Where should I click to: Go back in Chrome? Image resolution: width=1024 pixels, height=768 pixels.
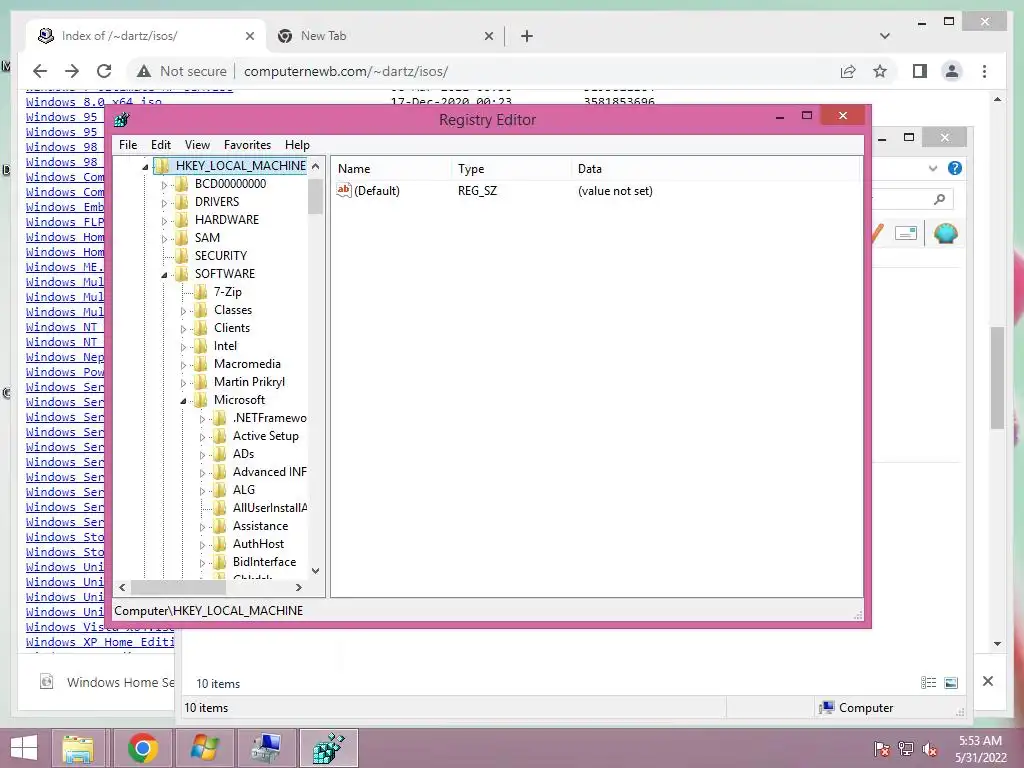tap(40, 71)
